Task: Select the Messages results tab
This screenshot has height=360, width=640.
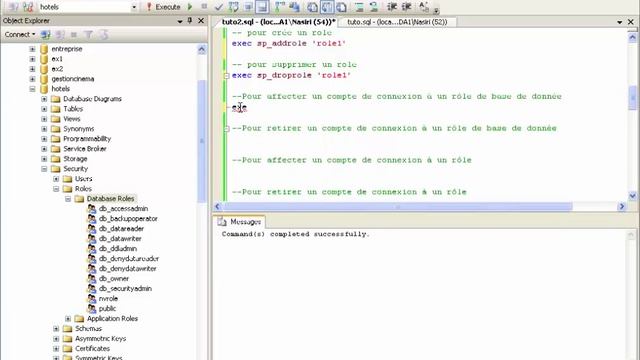Action: 240,222
